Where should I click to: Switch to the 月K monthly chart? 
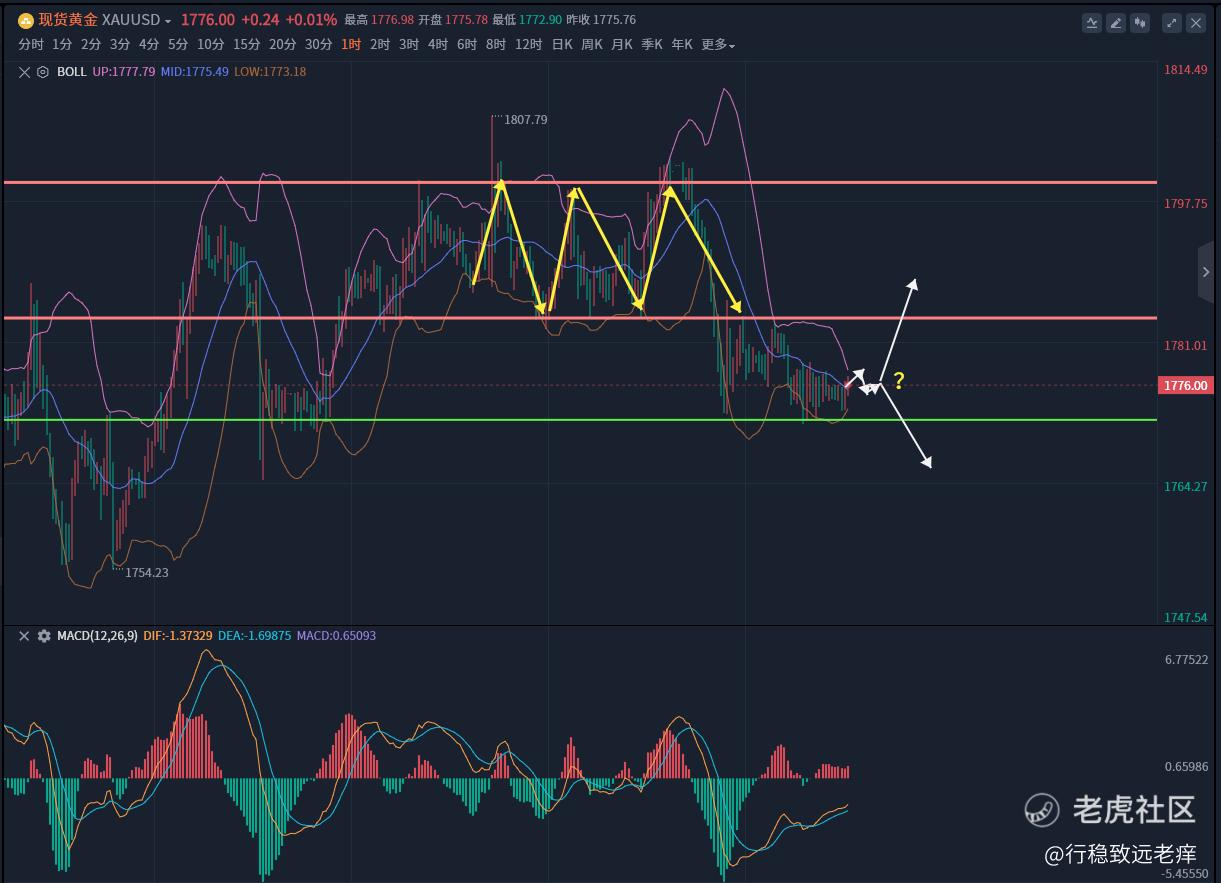[x=622, y=45]
